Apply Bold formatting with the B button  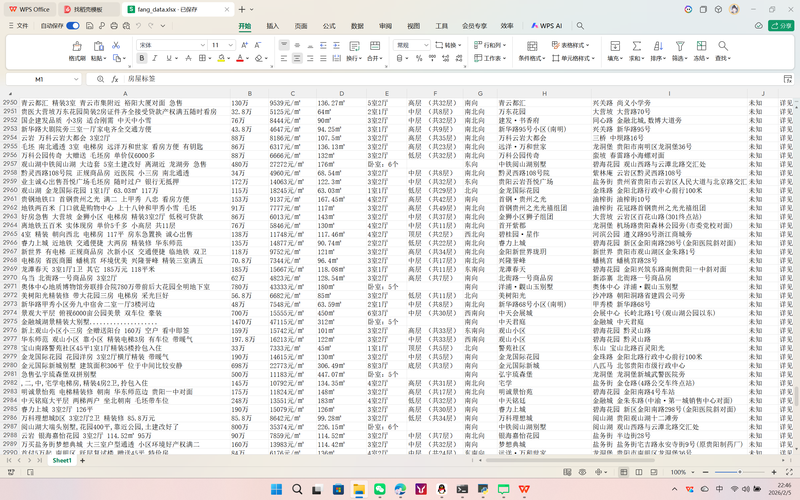tap(142, 60)
